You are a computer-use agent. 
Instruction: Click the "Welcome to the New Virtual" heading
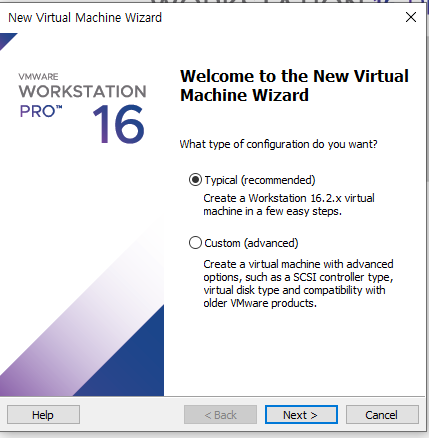pos(295,76)
